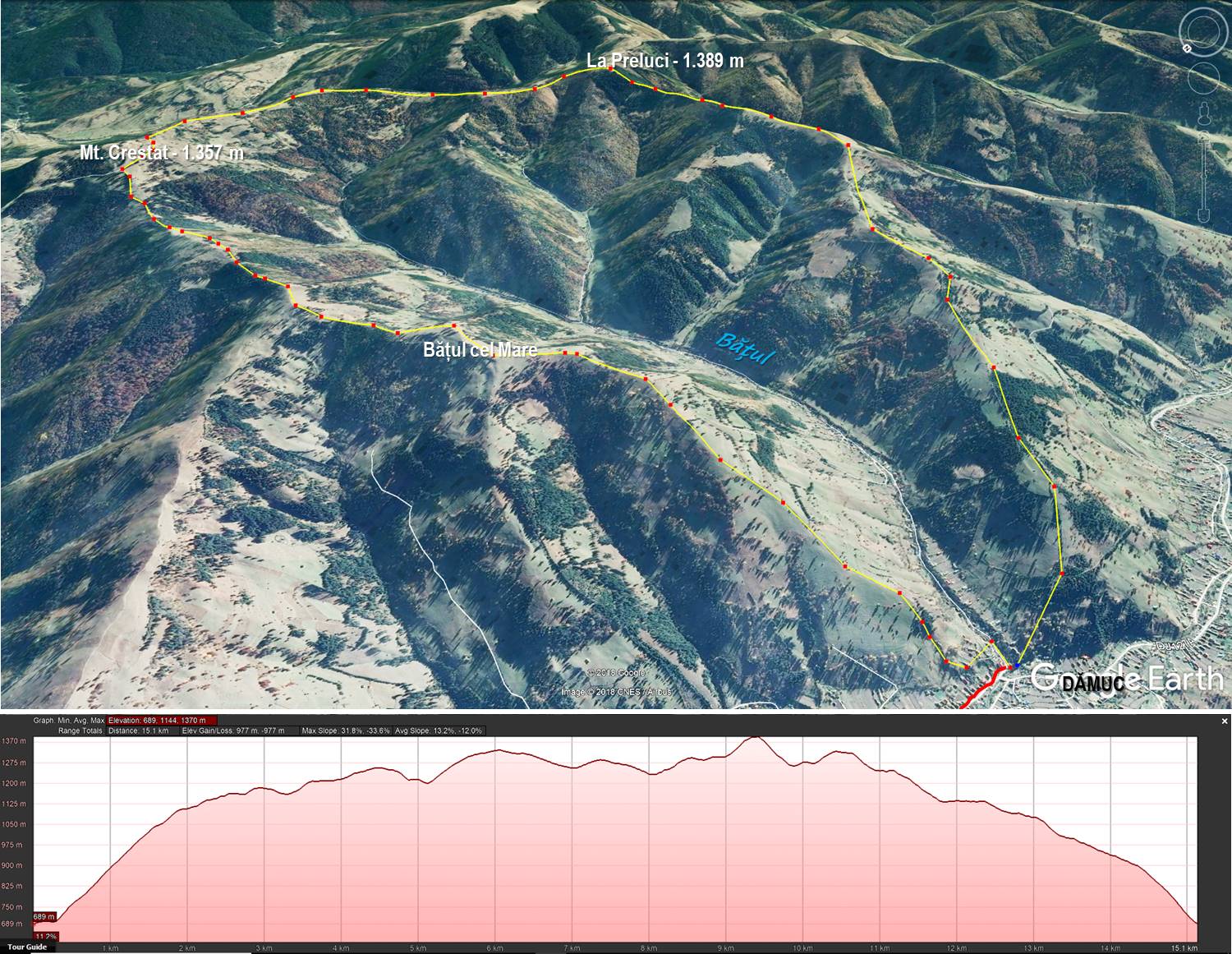Image resolution: width=1232 pixels, height=954 pixels.
Task: Select the Max Slope statistic
Action: (346, 730)
